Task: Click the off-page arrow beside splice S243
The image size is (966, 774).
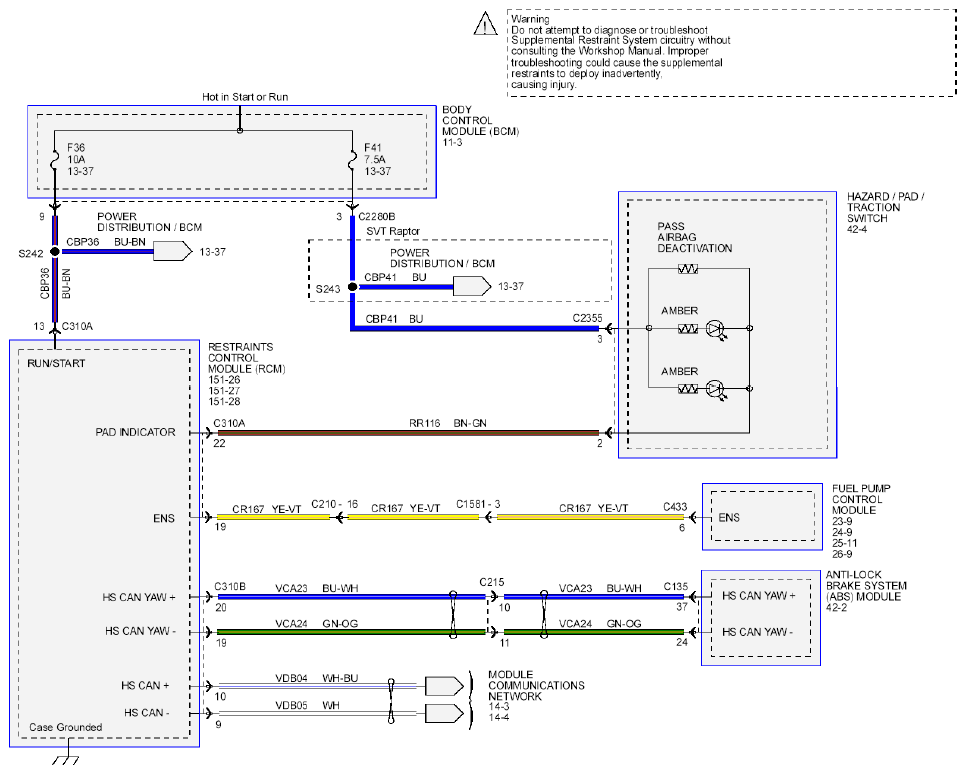Action: point(472,287)
